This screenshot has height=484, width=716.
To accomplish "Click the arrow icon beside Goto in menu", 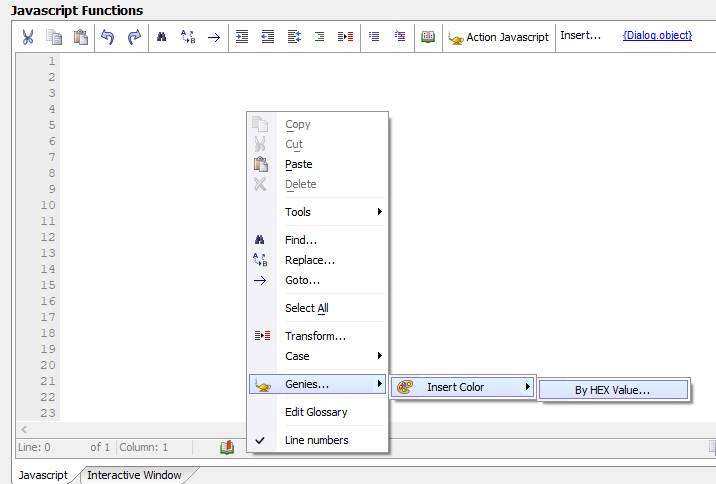I will [x=260, y=280].
